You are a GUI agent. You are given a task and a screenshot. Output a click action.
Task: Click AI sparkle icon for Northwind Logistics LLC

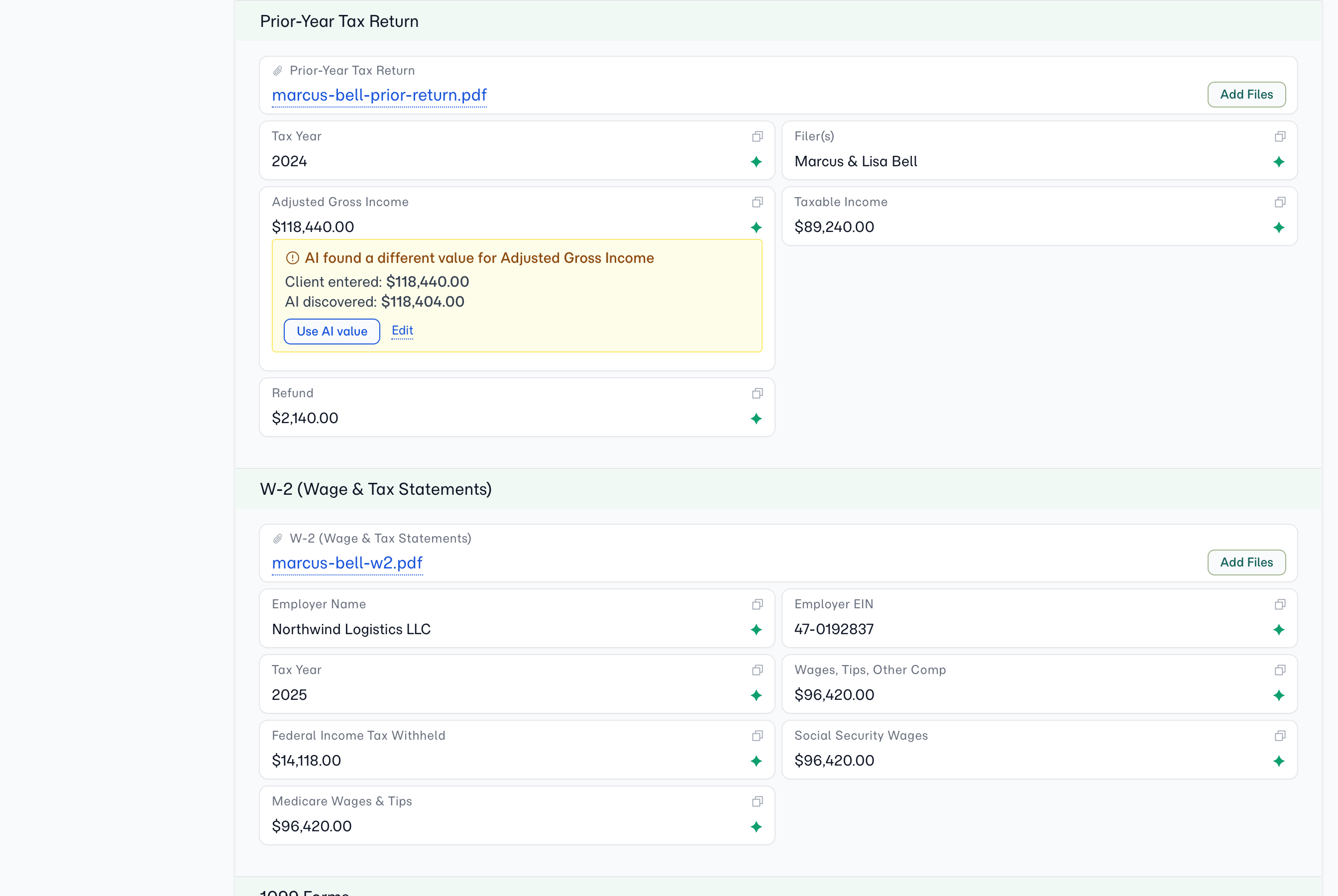click(757, 630)
